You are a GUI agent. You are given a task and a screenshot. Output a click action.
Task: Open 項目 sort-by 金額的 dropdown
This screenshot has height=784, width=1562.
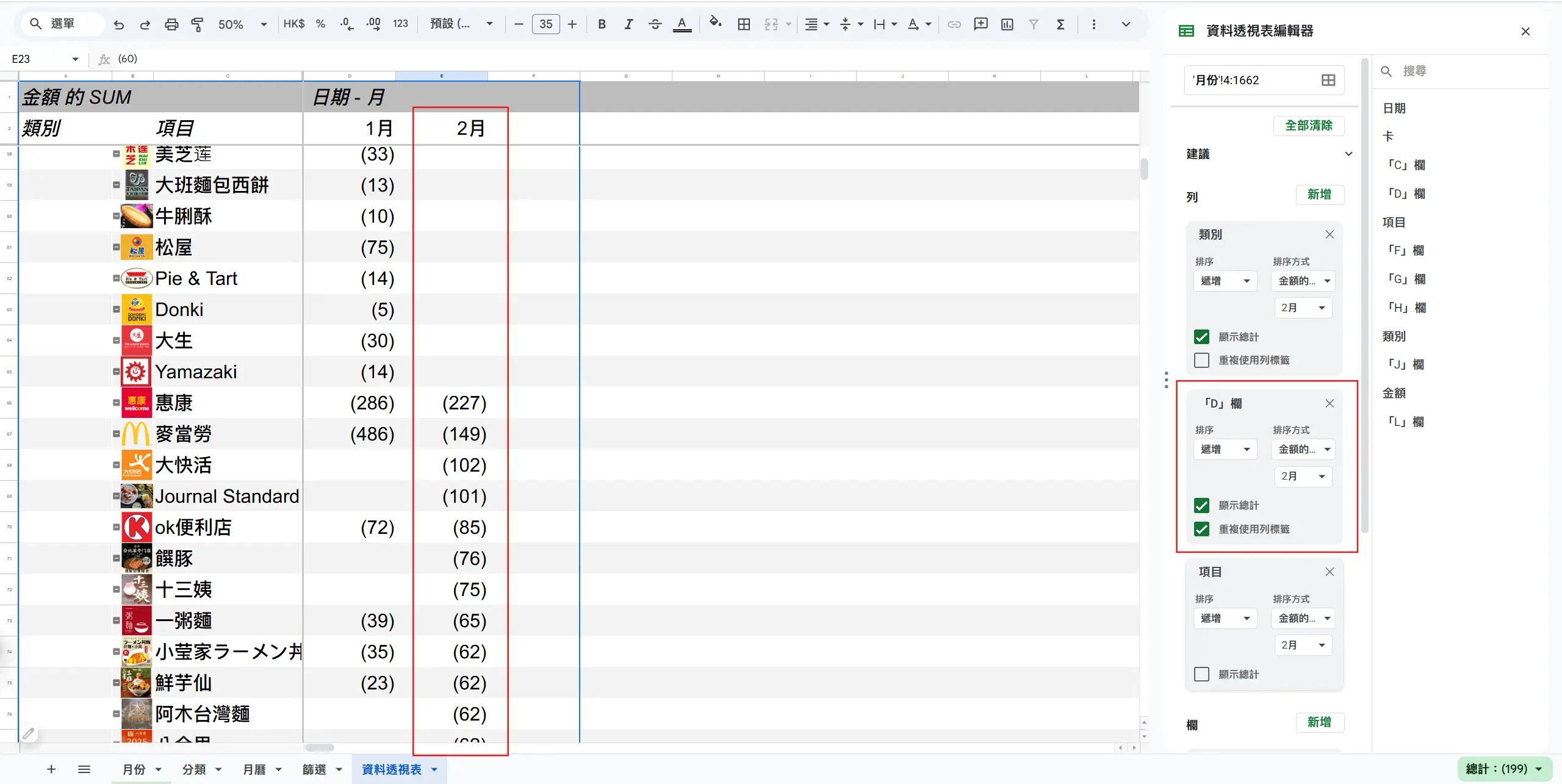click(x=1304, y=618)
